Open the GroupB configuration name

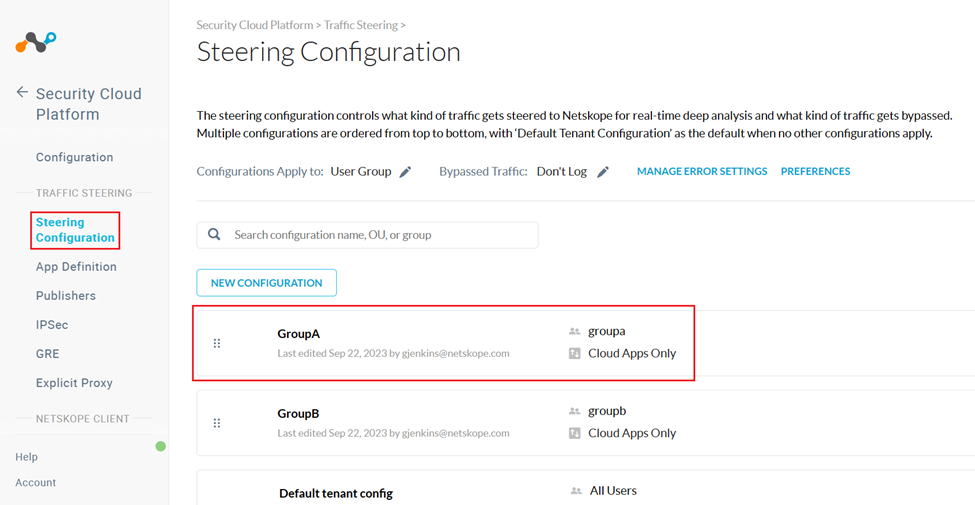298,414
